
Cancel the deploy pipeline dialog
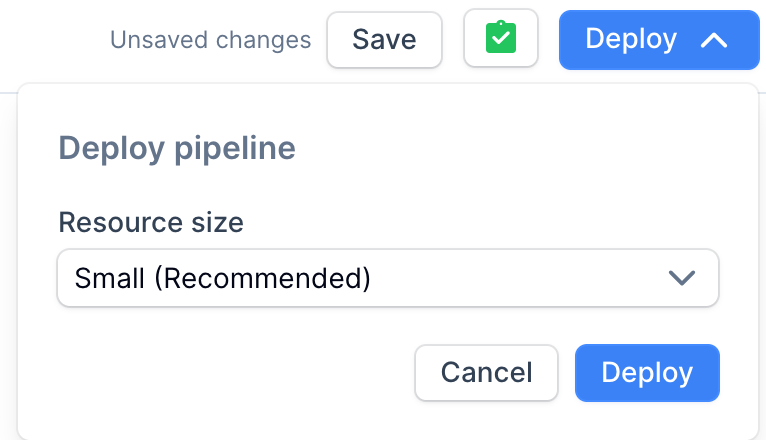point(486,373)
